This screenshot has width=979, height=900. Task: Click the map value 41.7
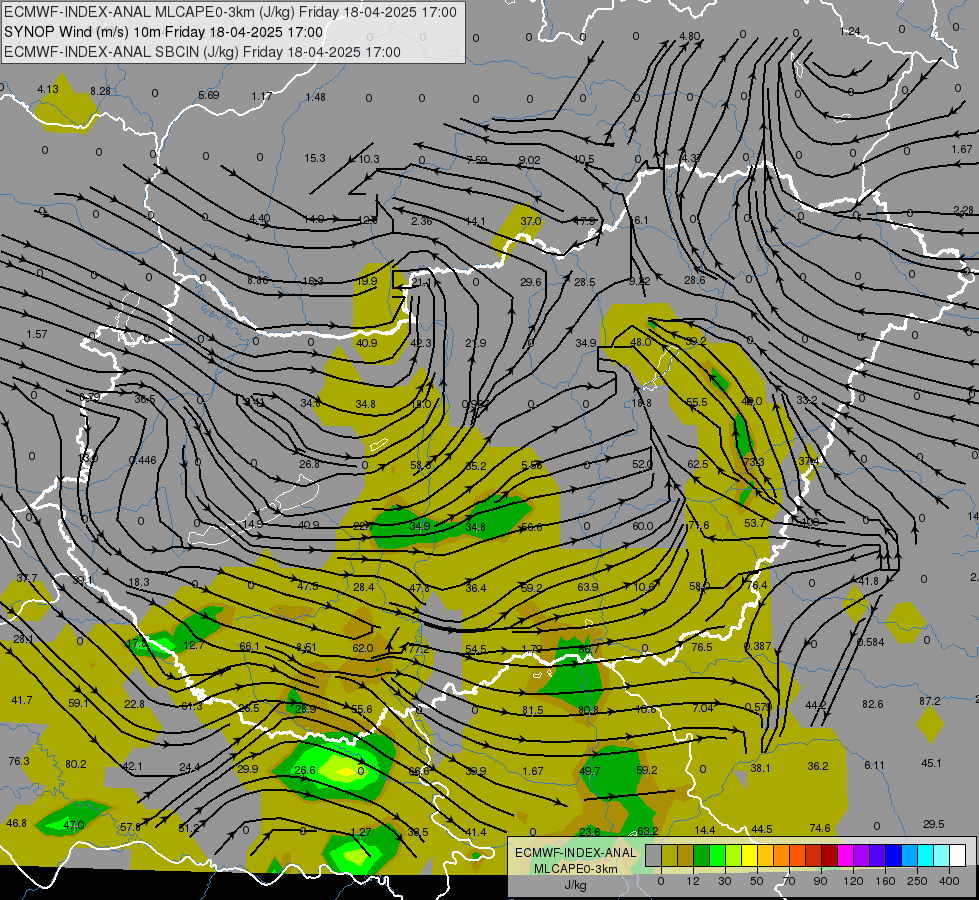click(x=22, y=700)
